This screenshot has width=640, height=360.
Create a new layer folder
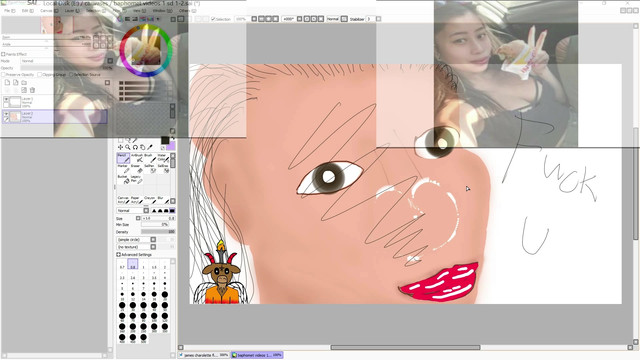24,82
